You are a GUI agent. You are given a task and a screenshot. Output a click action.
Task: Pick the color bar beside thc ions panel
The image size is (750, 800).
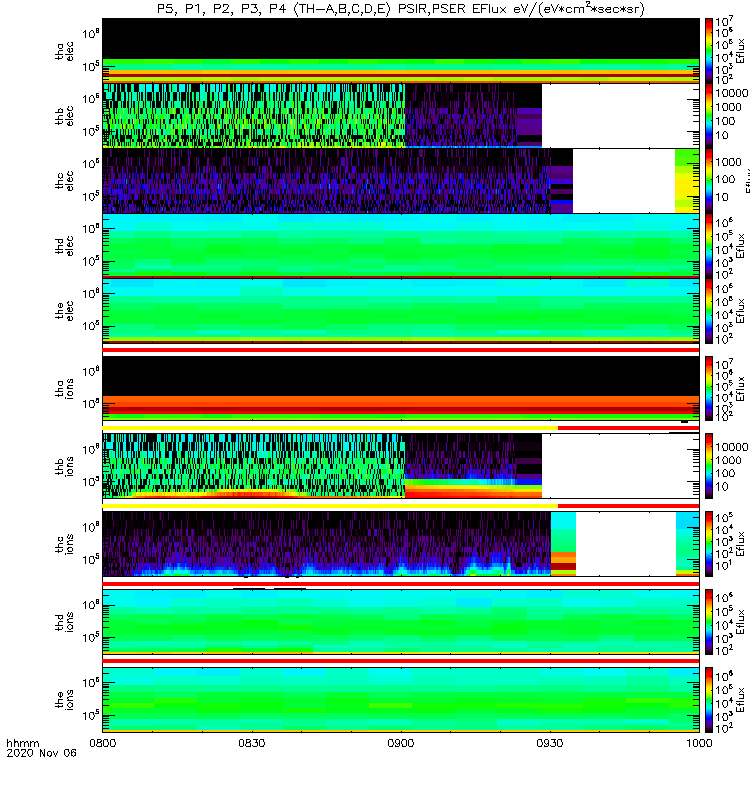pyautogui.click(x=709, y=544)
